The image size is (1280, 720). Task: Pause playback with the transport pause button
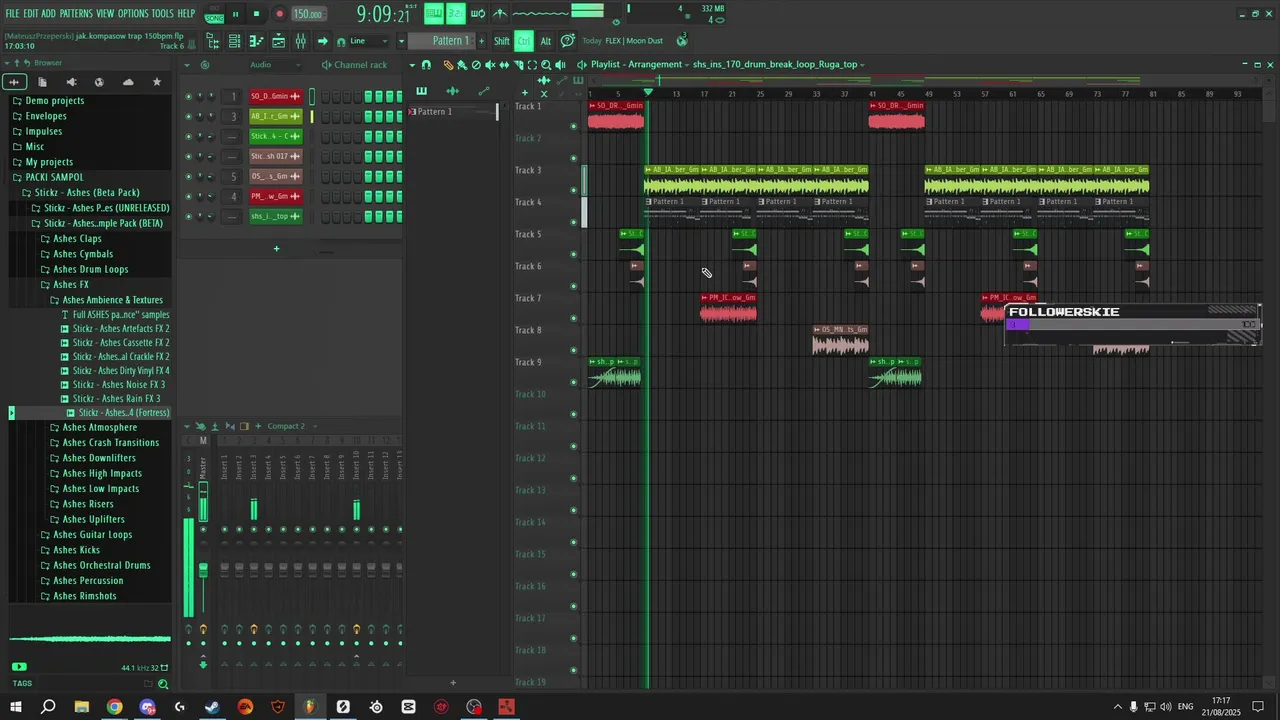236,14
